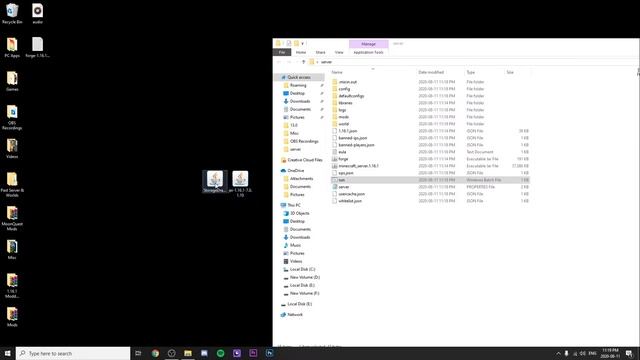Open the Application Tools tab
This screenshot has height=360, width=640.
click(x=368, y=52)
